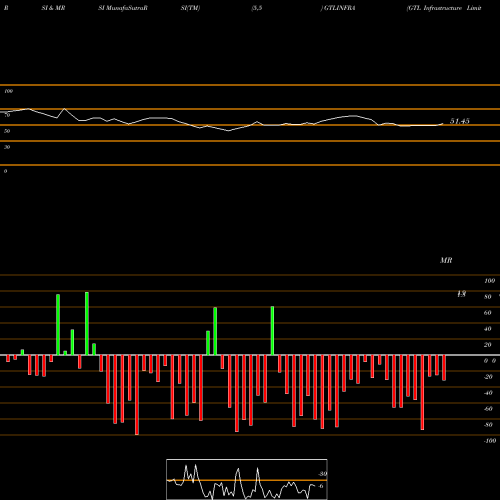Click the rightmost red MR histogram bar
The width and height of the screenshot is (500, 500).
[x=444, y=368]
